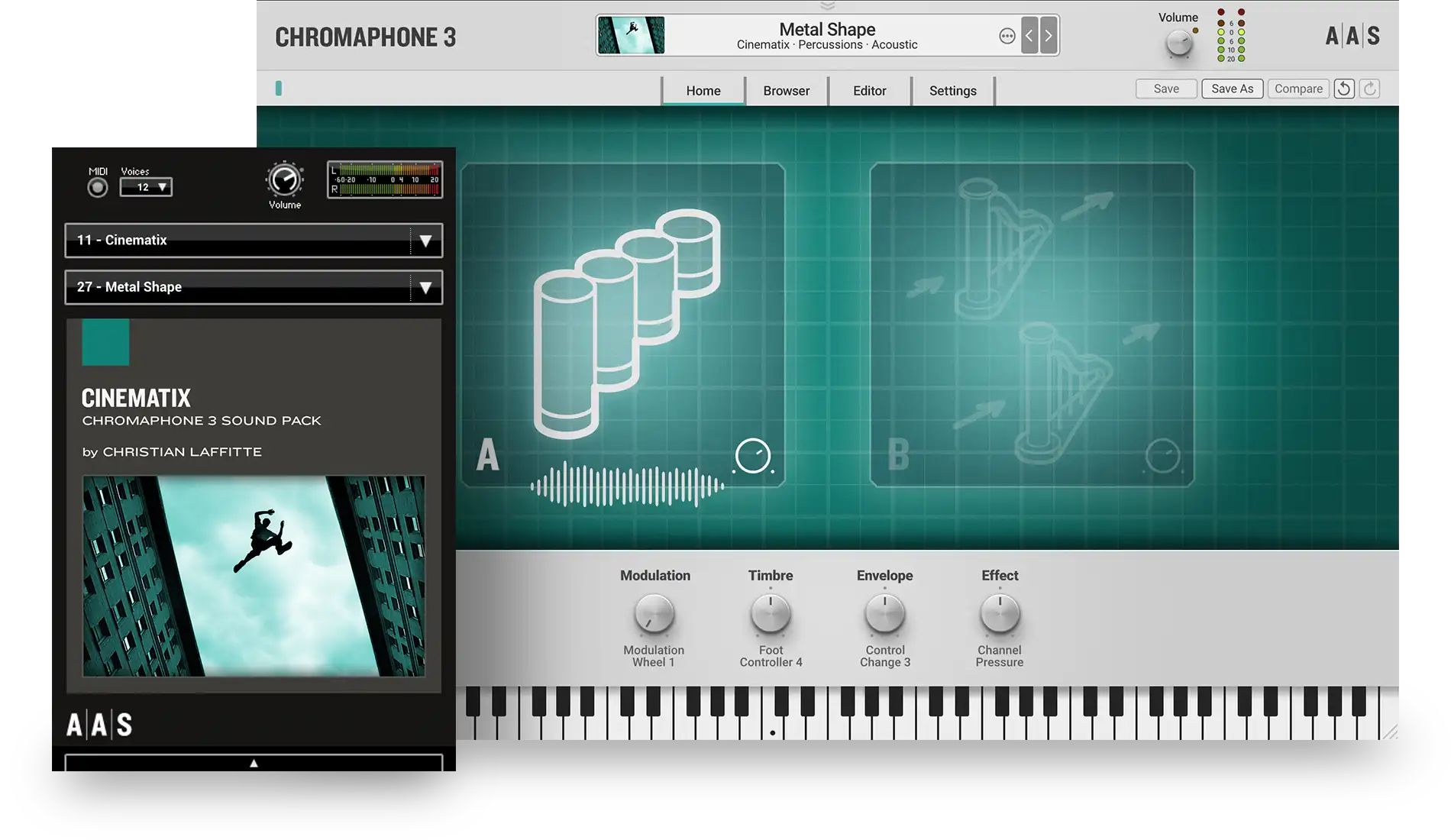
Task: Click the Compare button
Action: tap(1298, 88)
